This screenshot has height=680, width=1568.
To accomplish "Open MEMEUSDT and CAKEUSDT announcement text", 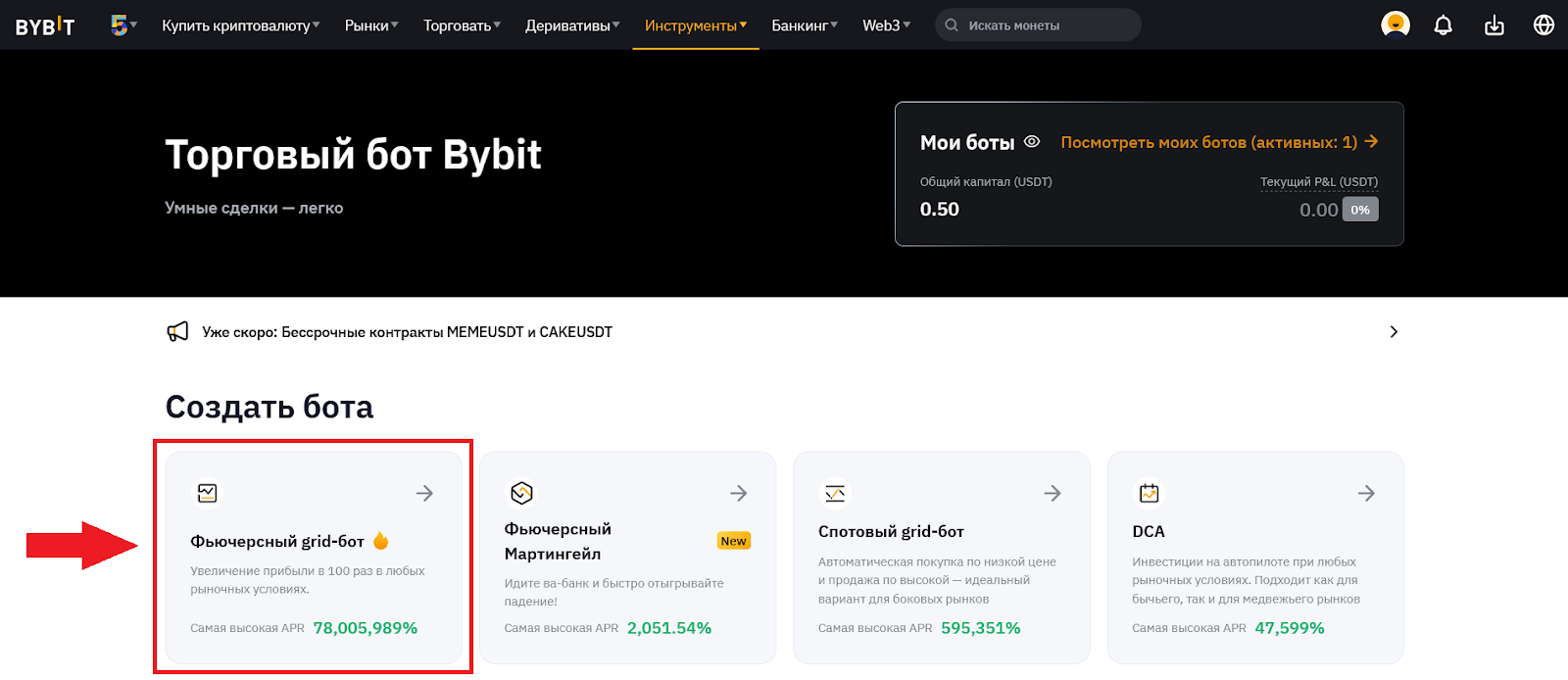I will pyautogui.click(x=407, y=332).
